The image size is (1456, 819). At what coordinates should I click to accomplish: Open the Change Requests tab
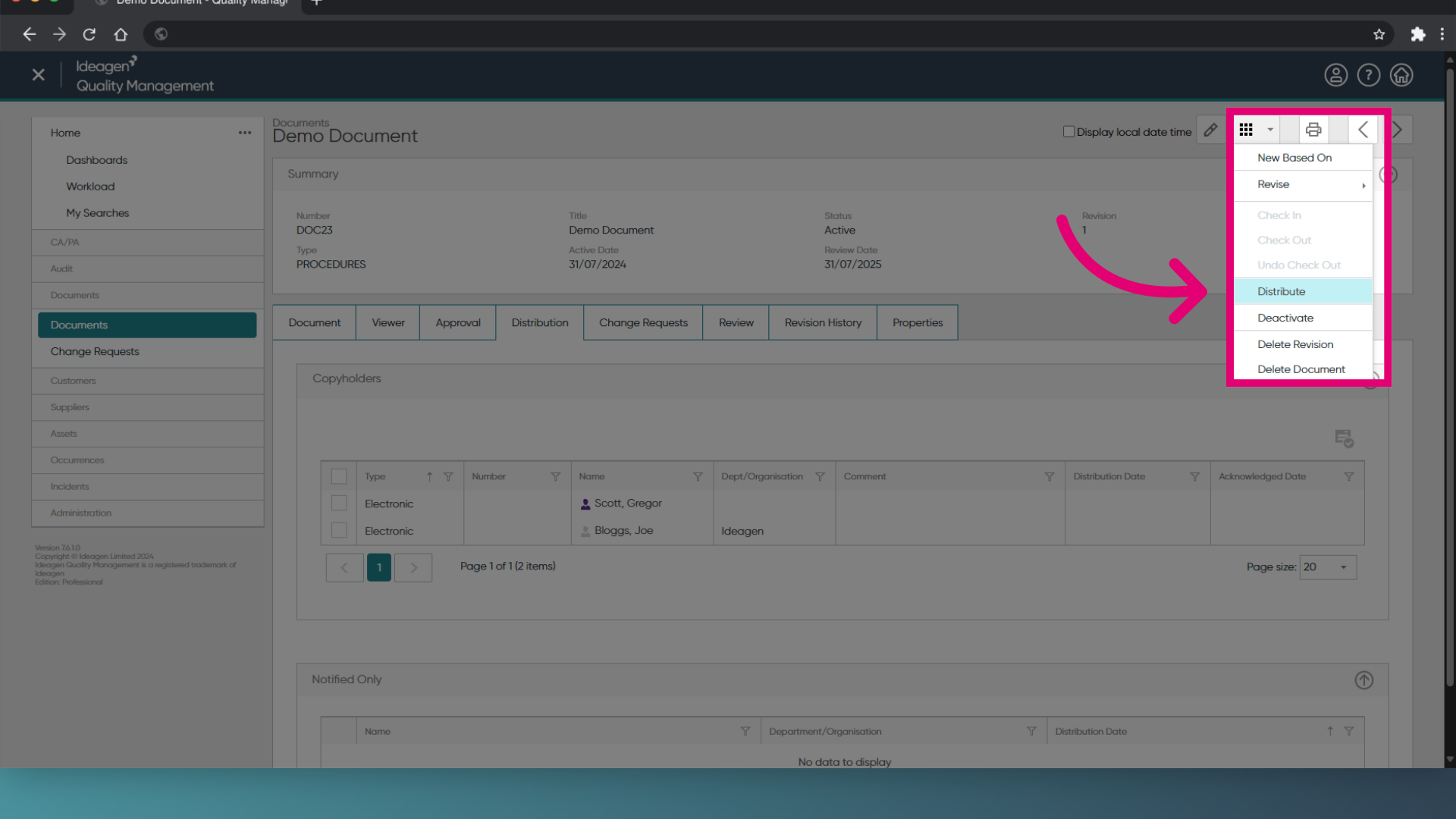643,323
